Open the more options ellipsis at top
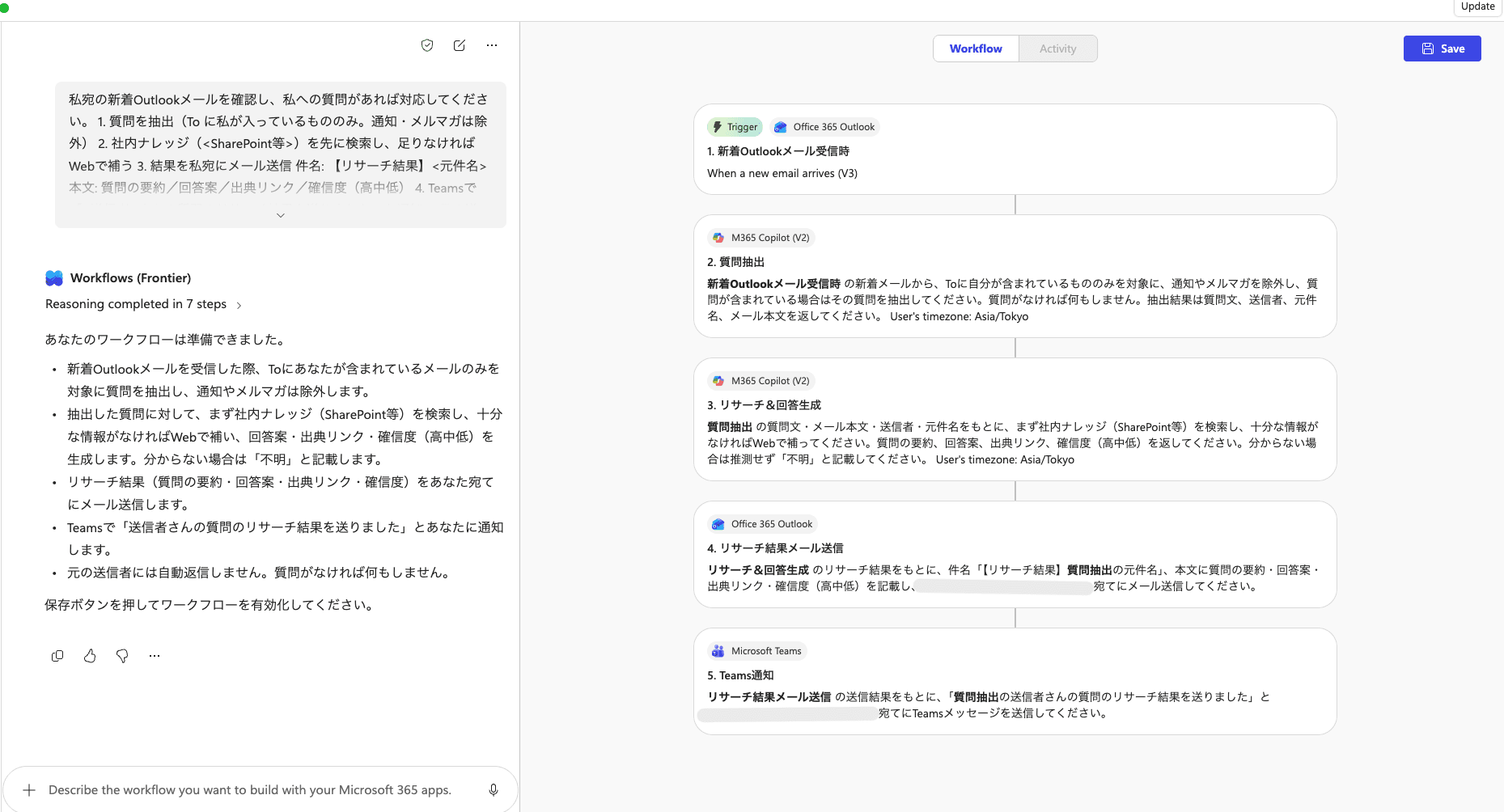The image size is (1504, 812). (x=492, y=45)
